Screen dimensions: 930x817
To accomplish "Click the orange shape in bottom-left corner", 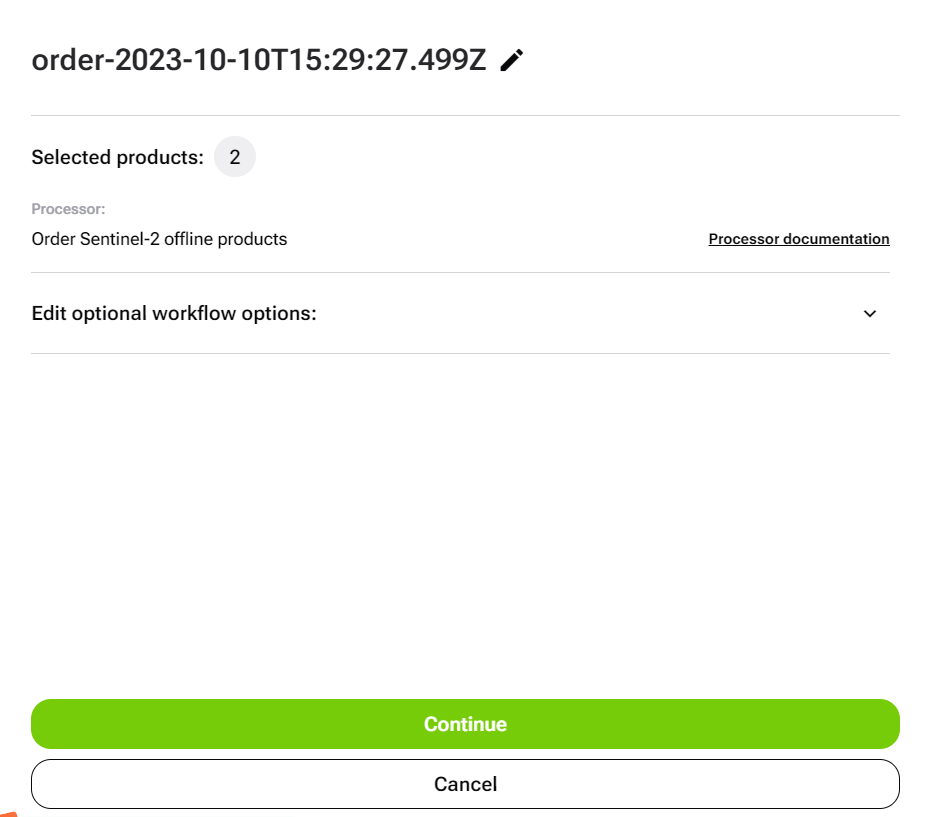I will pyautogui.click(x=8, y=813).
